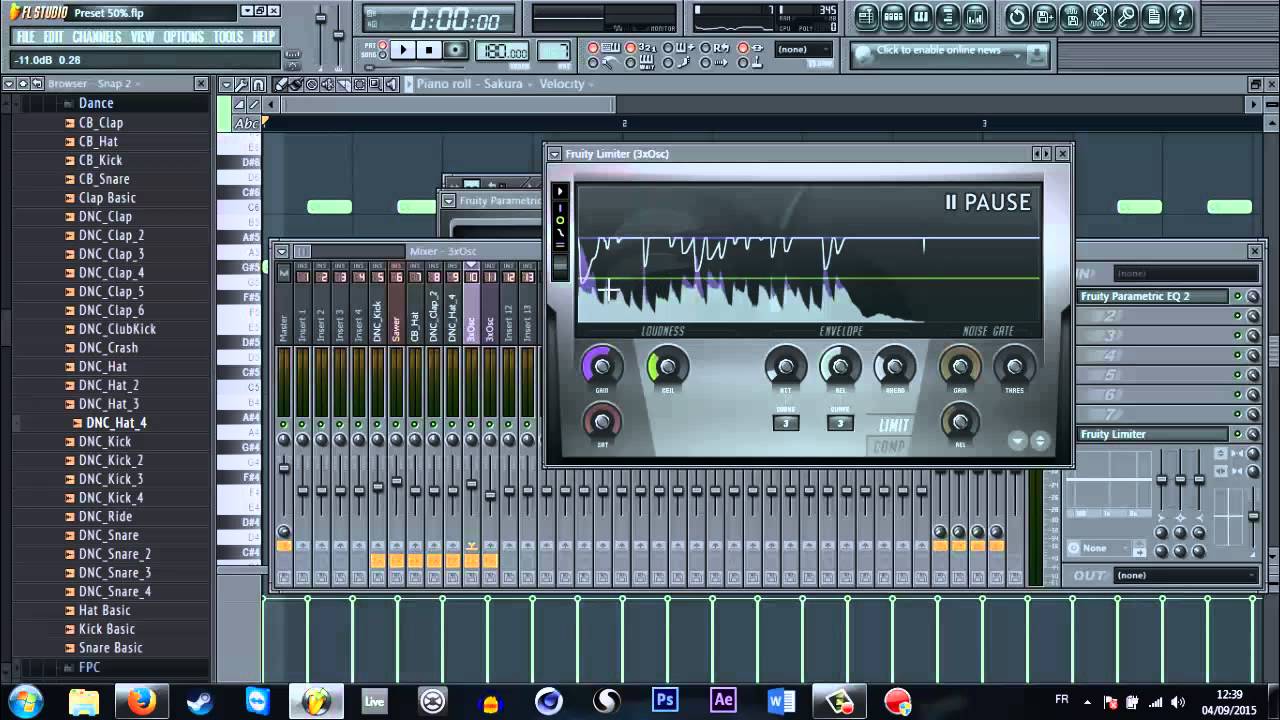Open Steam from the taskbar
This screenshot has height=720, width=1280.
(x=199, y=701)
